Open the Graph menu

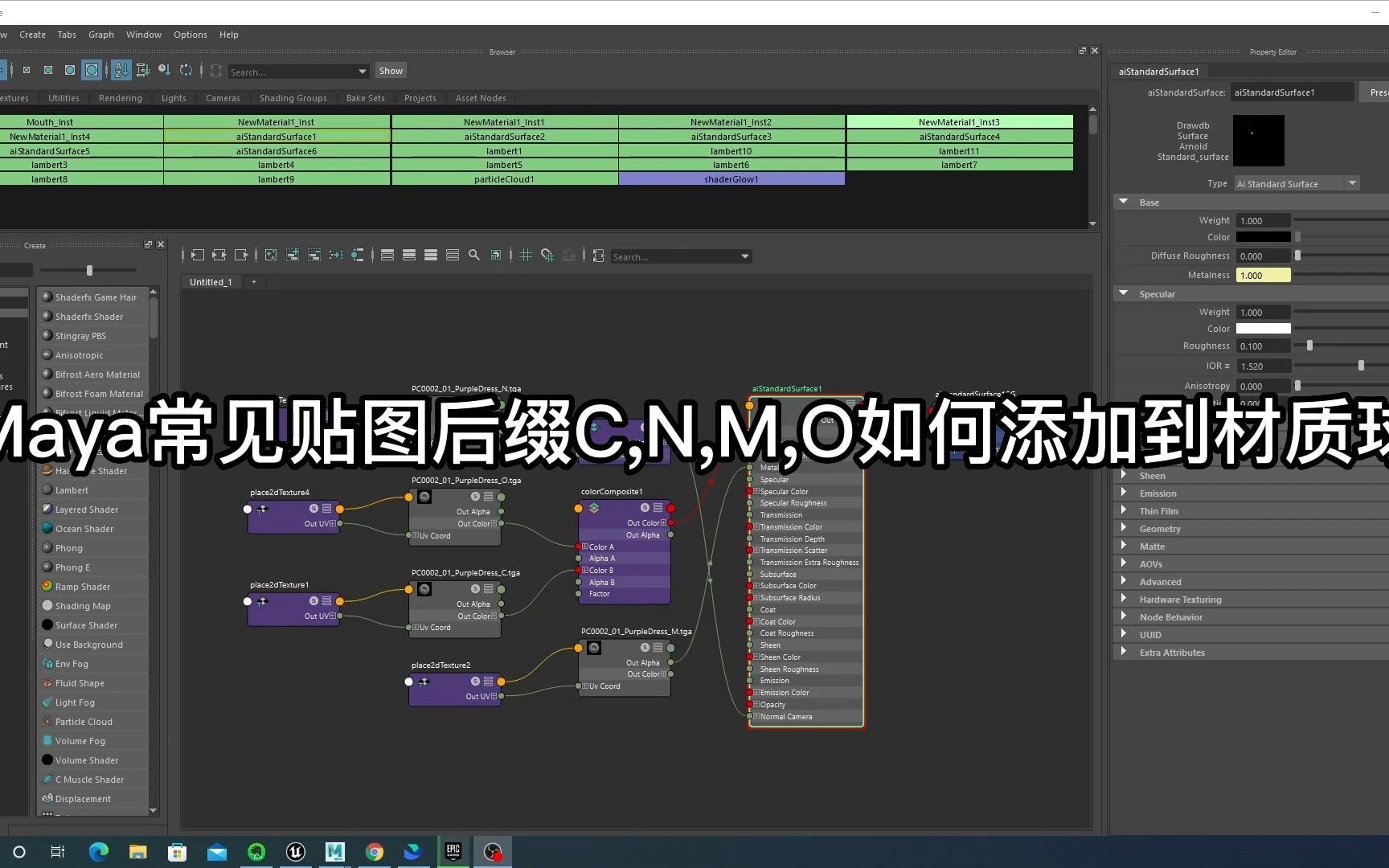(x=101, y=35)
